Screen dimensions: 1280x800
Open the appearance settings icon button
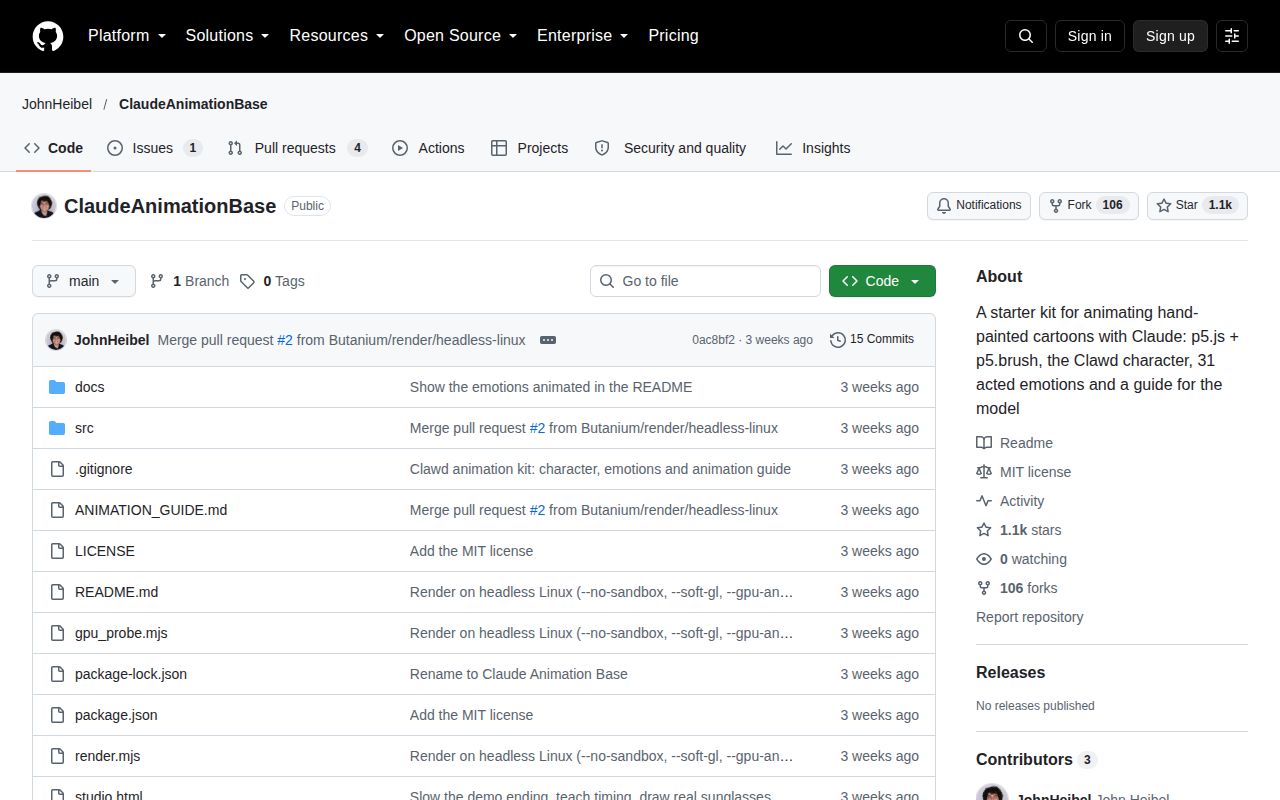(1232, 36)
